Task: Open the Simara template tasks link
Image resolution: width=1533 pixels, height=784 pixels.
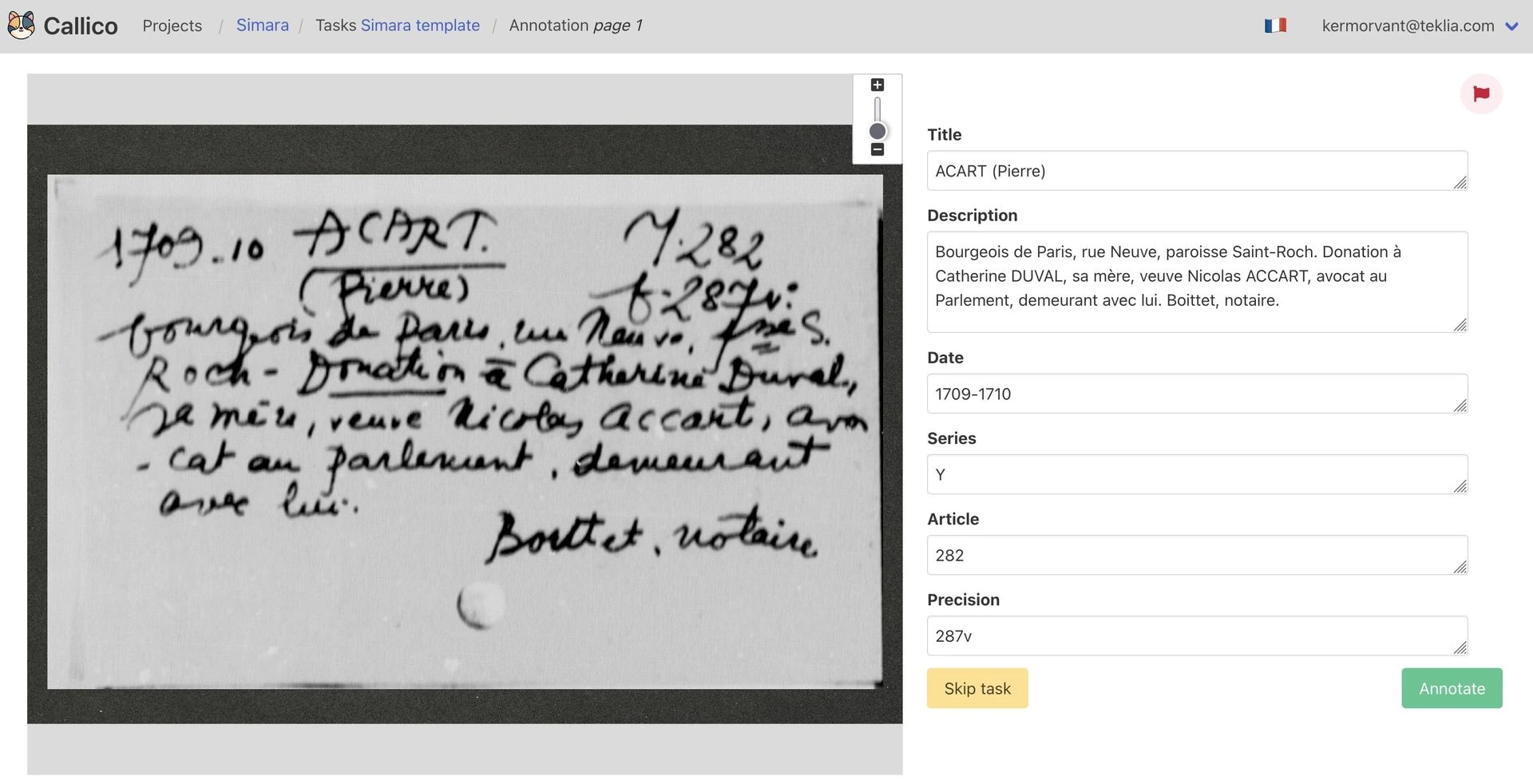Action: (420, 26)
